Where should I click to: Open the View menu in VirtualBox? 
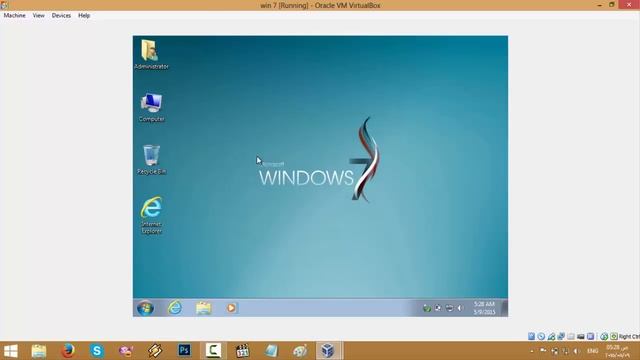click(38, 15)
